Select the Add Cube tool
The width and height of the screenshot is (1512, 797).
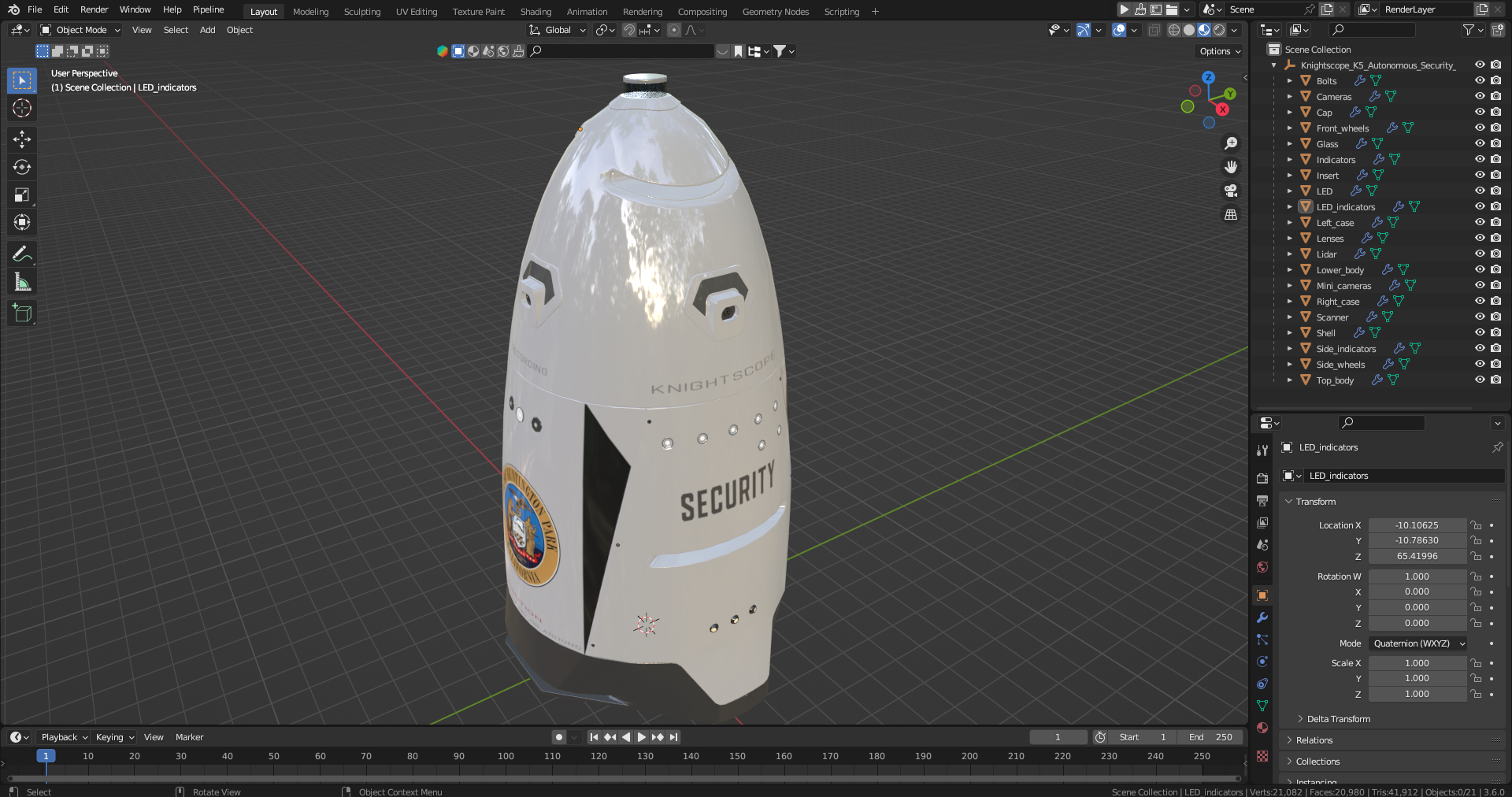point(22,313)
